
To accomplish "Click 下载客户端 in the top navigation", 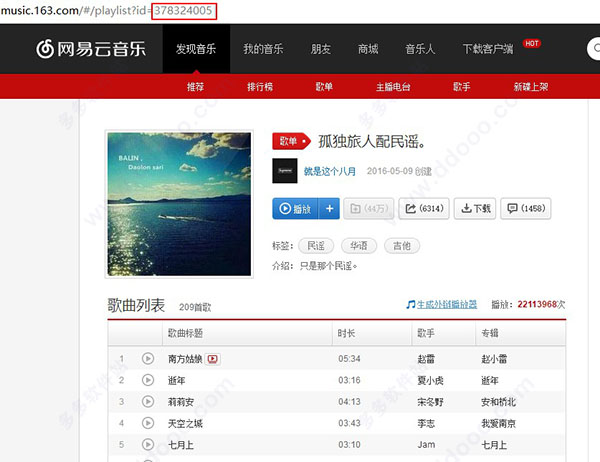I will click(488, 49).
